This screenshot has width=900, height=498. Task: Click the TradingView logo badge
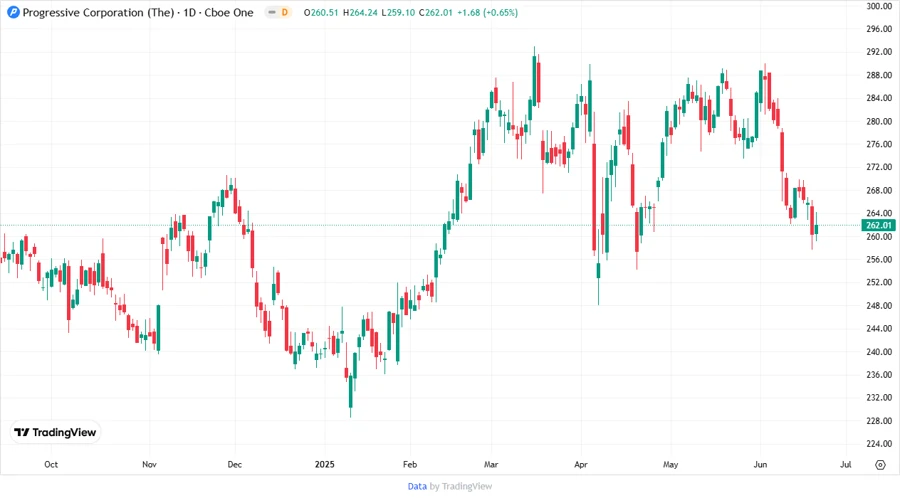tap(56, 432)
